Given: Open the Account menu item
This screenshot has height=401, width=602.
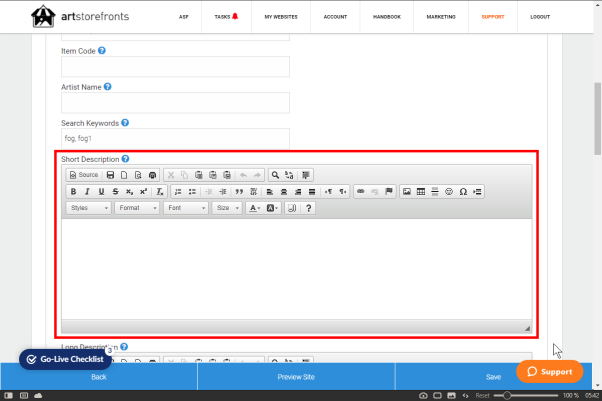Looking at the screenshot, I should point(335,17).
